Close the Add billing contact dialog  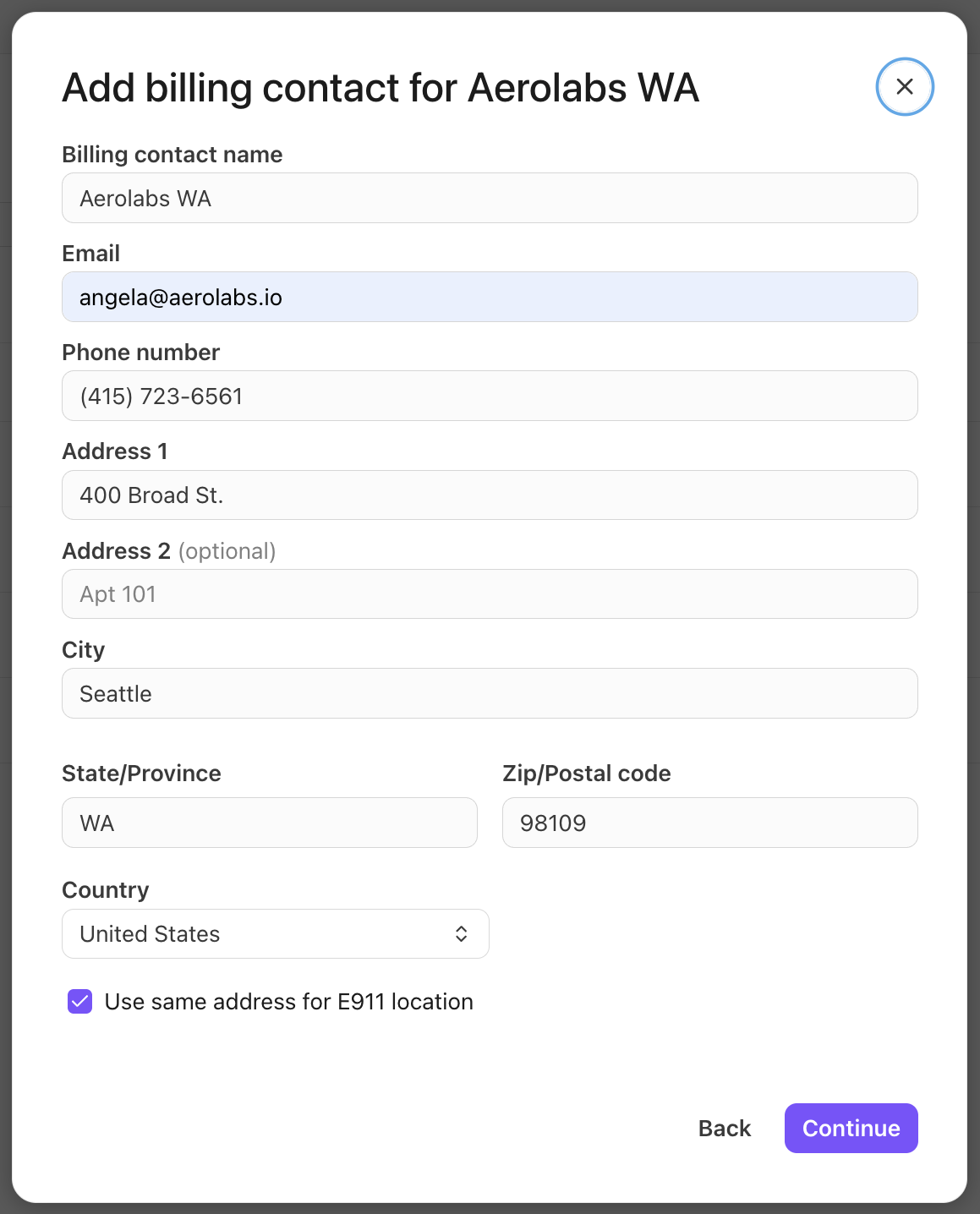[904, 86]
